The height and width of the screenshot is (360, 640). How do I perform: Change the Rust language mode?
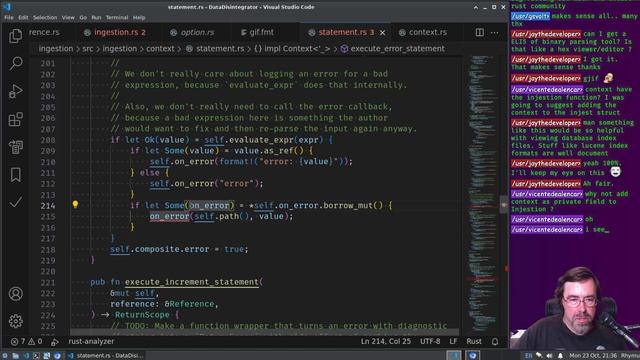(x=474, y=341)
